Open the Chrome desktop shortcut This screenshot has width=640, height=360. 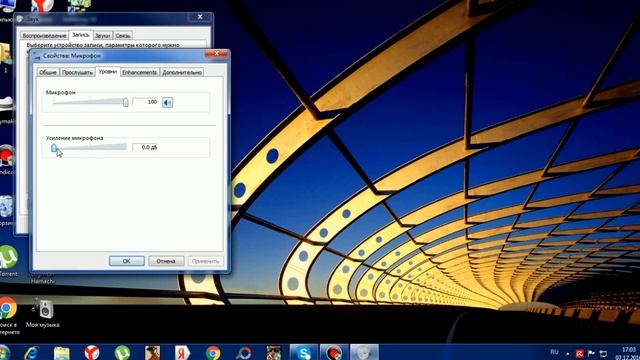tap(8, 316)
